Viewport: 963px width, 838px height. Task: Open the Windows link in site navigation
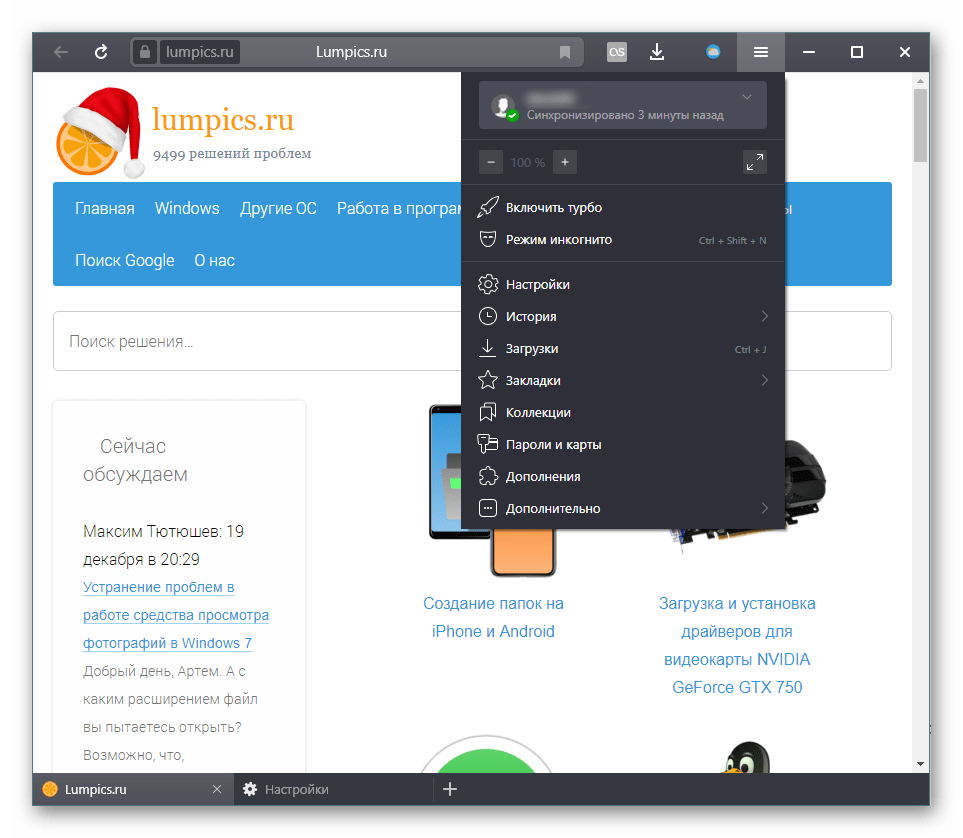(187, 208)
